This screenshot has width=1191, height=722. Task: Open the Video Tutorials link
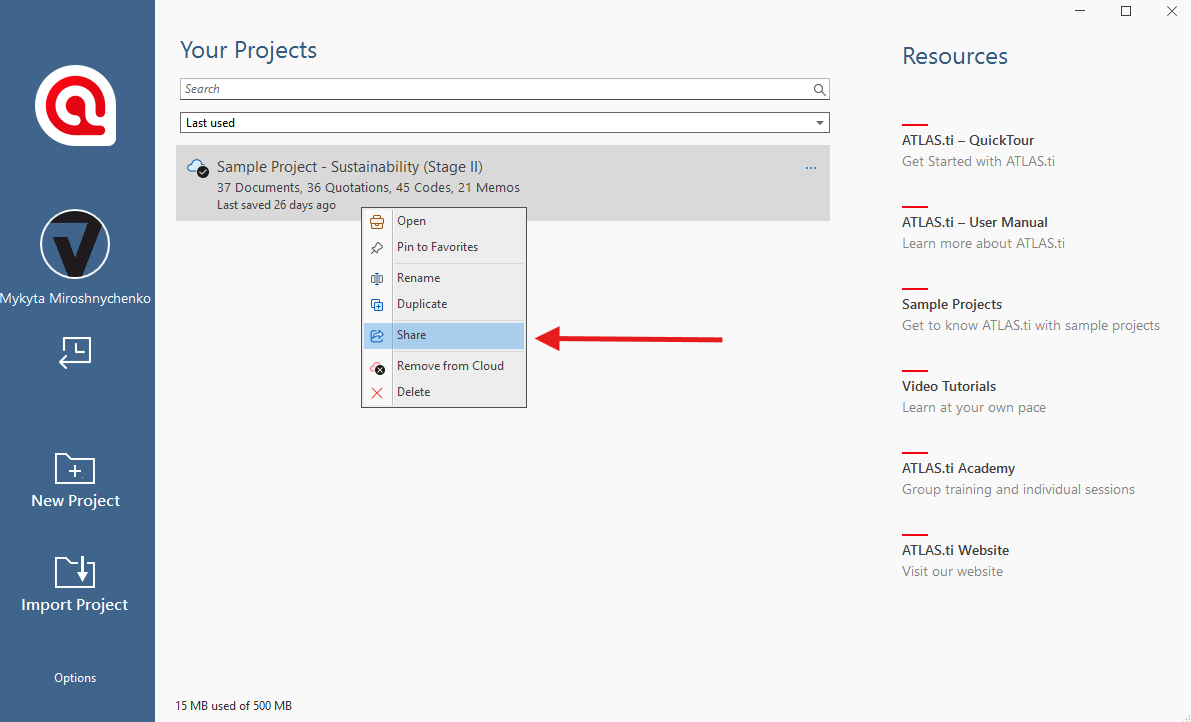[x=949, y=386]
